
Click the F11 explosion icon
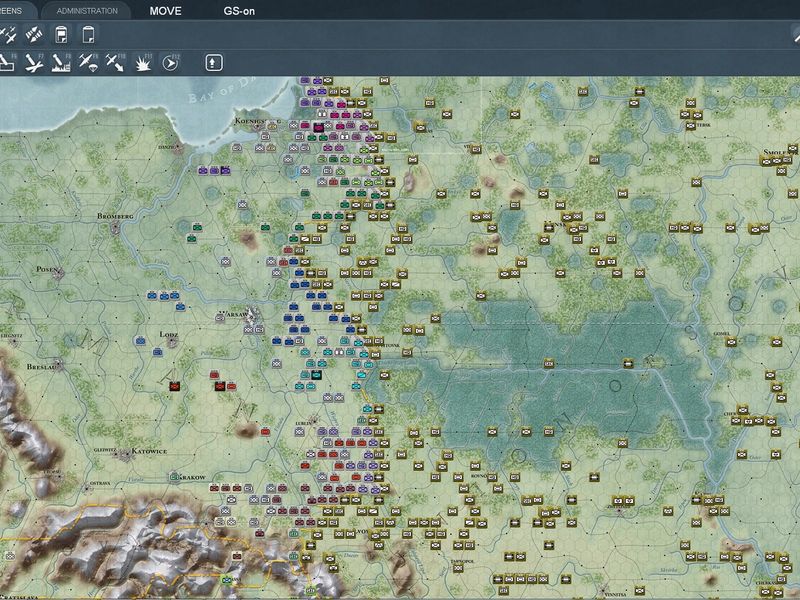click(x=143, y=63)
